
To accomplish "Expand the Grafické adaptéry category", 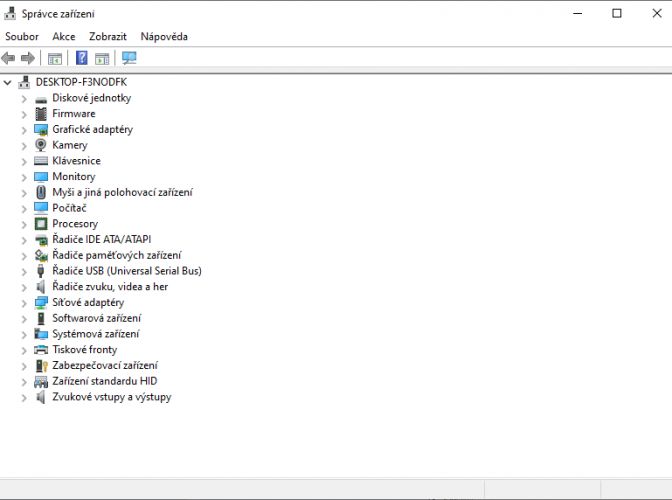I will pyautogui.click(x=24, y=130).
